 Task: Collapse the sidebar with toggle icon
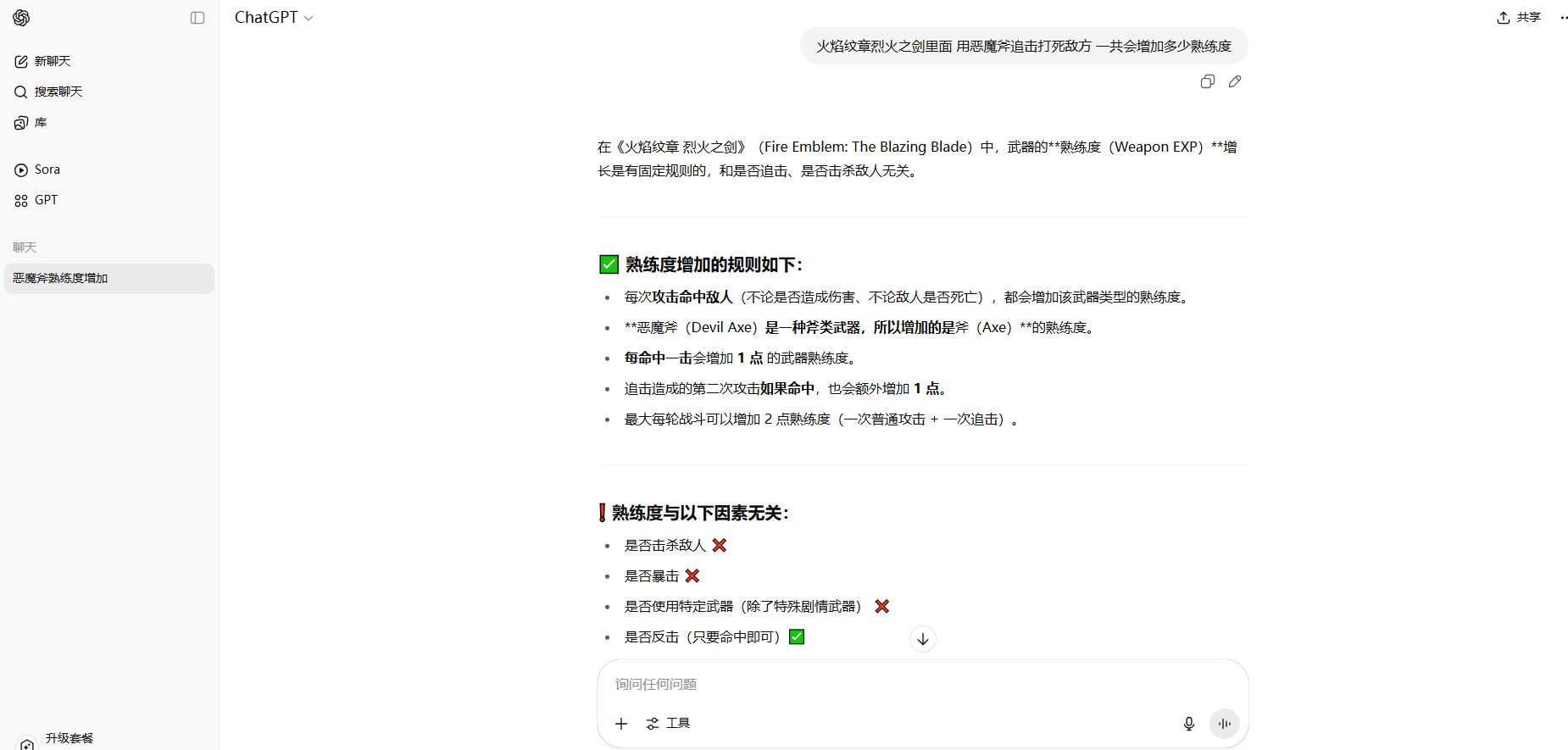pyautogui.click(x=197, y=18)
